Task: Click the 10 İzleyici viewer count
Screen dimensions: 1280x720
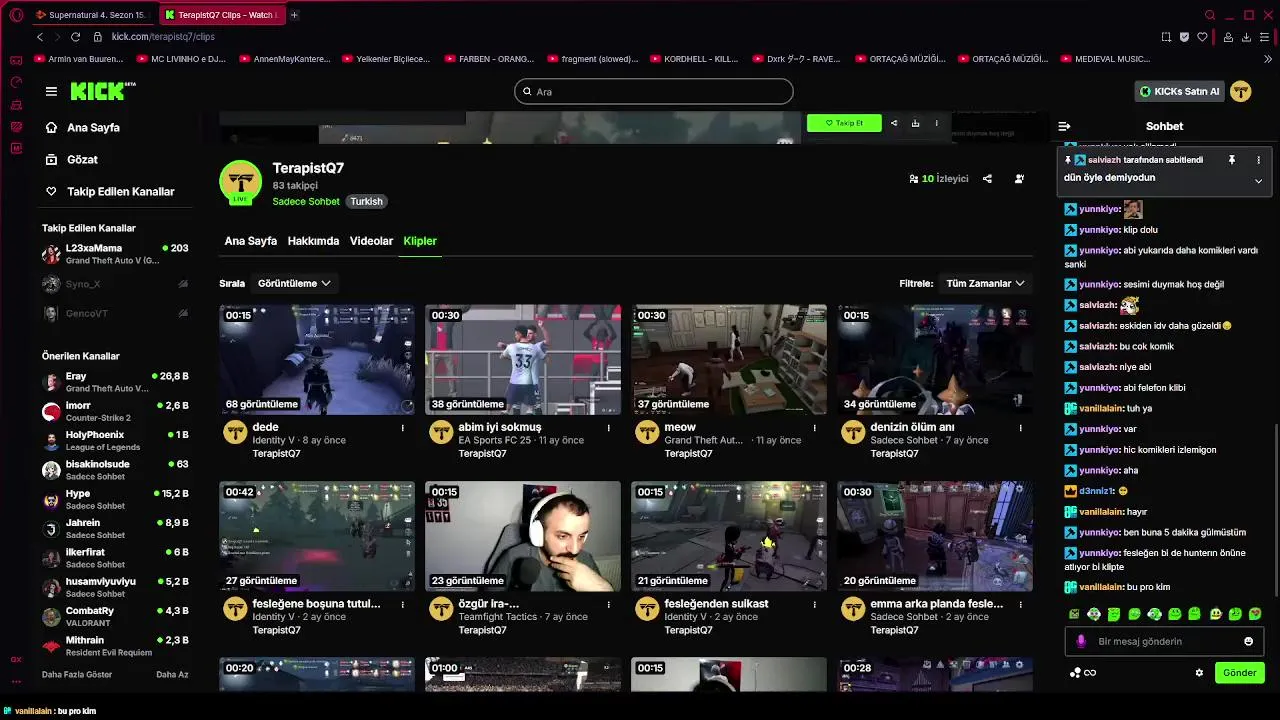Action: click(x=939, y=179)
